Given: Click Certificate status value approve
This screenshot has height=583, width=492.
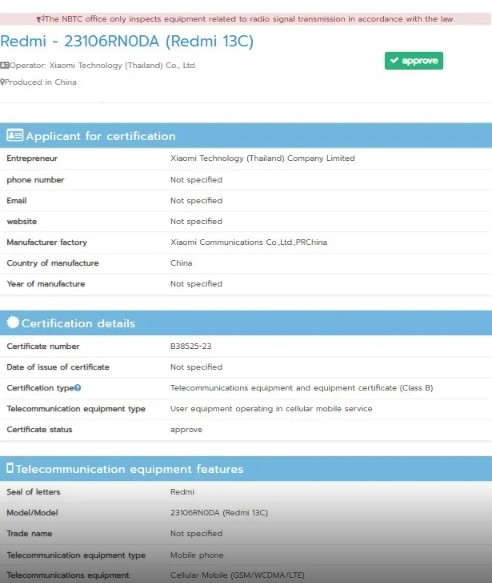Looking at the screenshot, I should [186, 430].
